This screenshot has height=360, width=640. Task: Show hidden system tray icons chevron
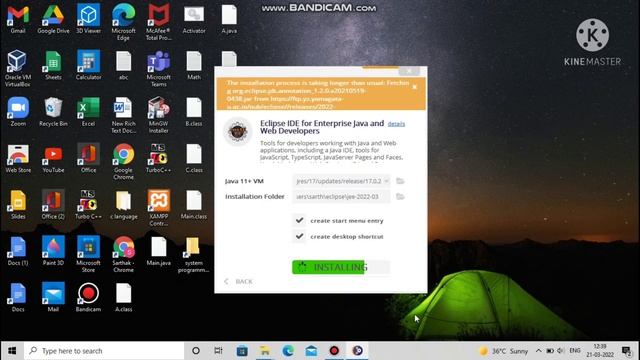[538, 351]
